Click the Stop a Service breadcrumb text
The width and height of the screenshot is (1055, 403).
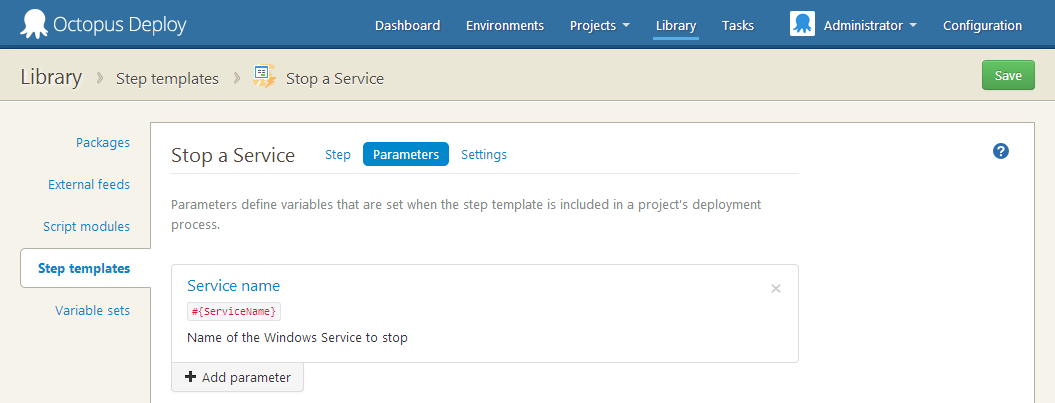click(x=335, y=79)
